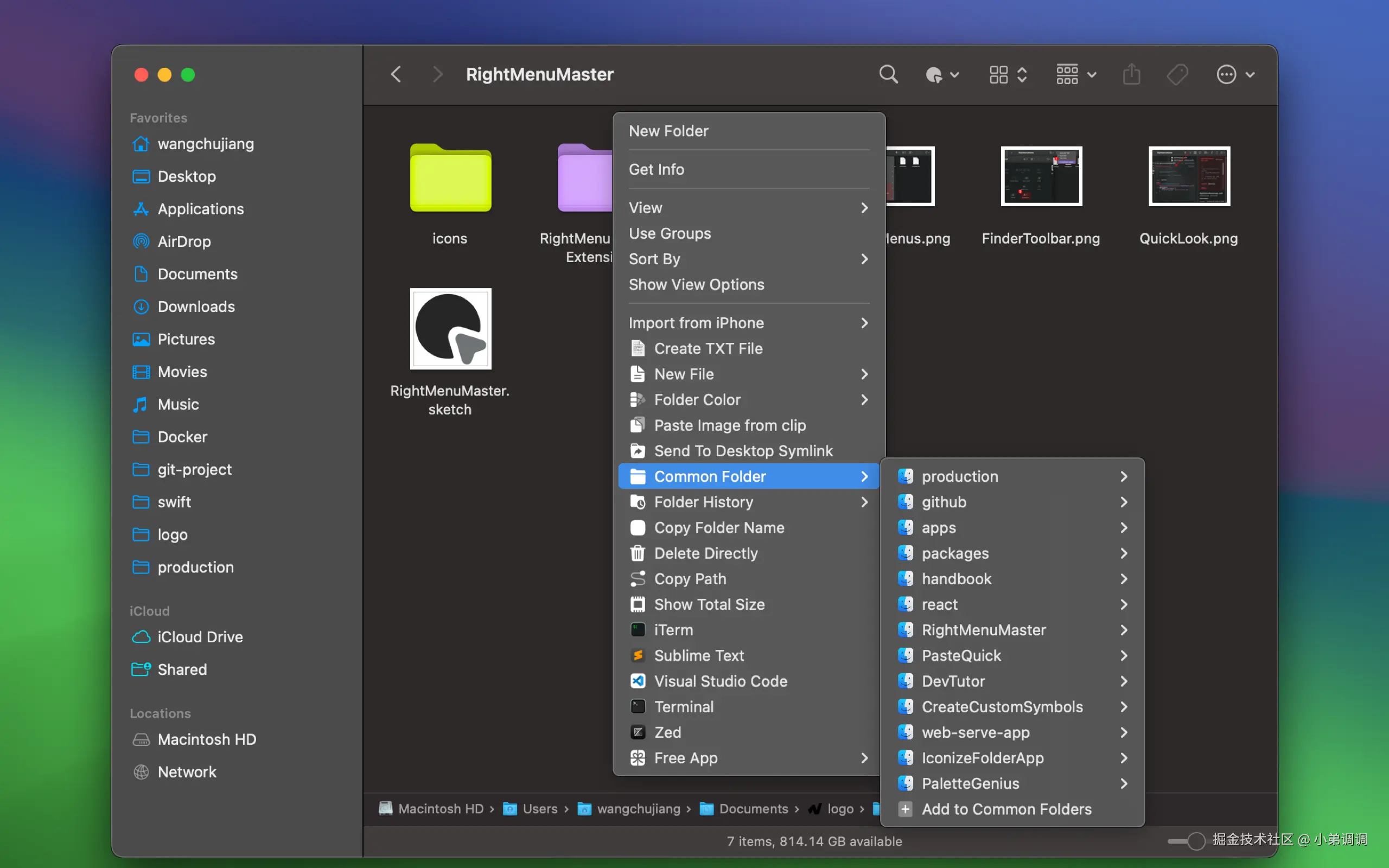The width and height of the screenshot is (1389, 868).
Task: Select iTerm in the context menu
Action: (673, 630)
